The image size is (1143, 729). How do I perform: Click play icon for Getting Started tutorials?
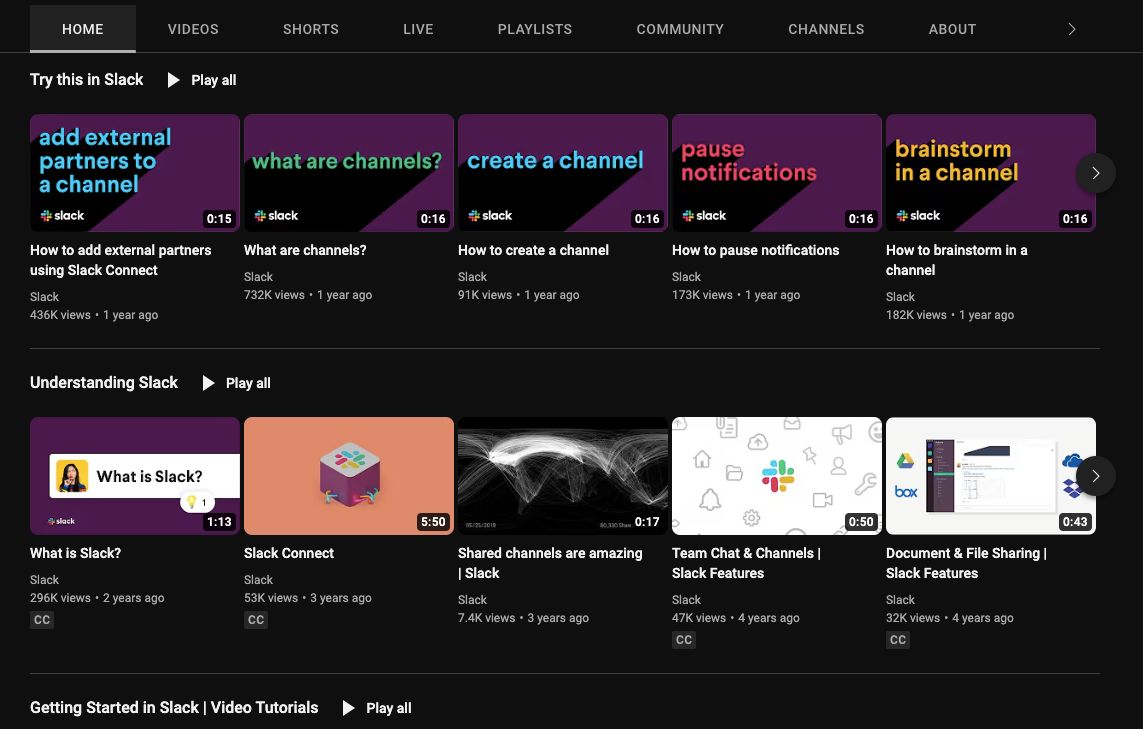[x=349, y=708]
